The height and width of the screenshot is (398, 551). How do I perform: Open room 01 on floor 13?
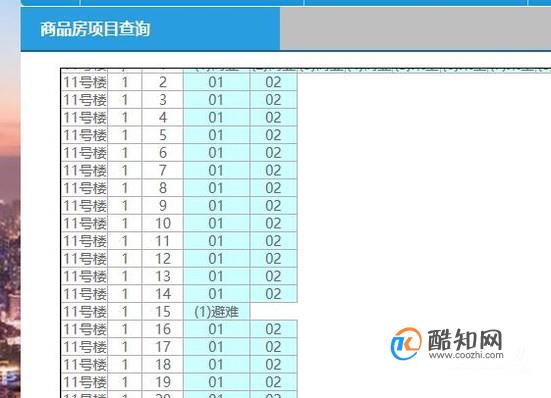click(216, 276)
